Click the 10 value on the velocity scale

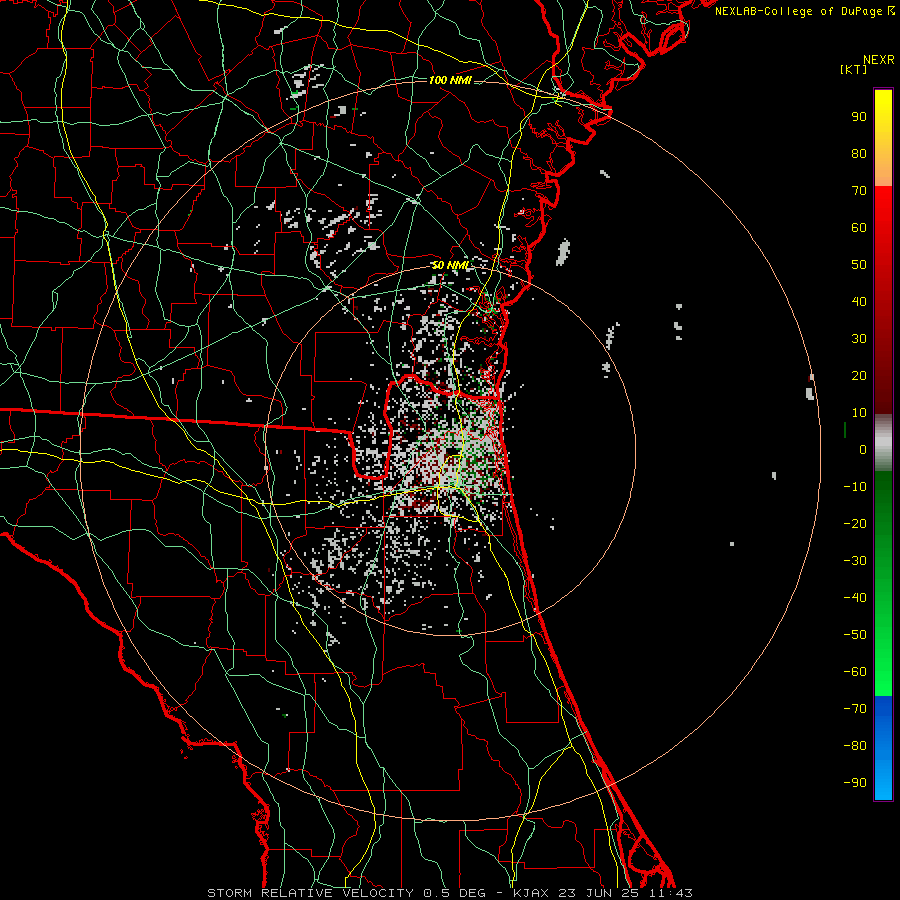pyautogui.click(x=859, y=413)
